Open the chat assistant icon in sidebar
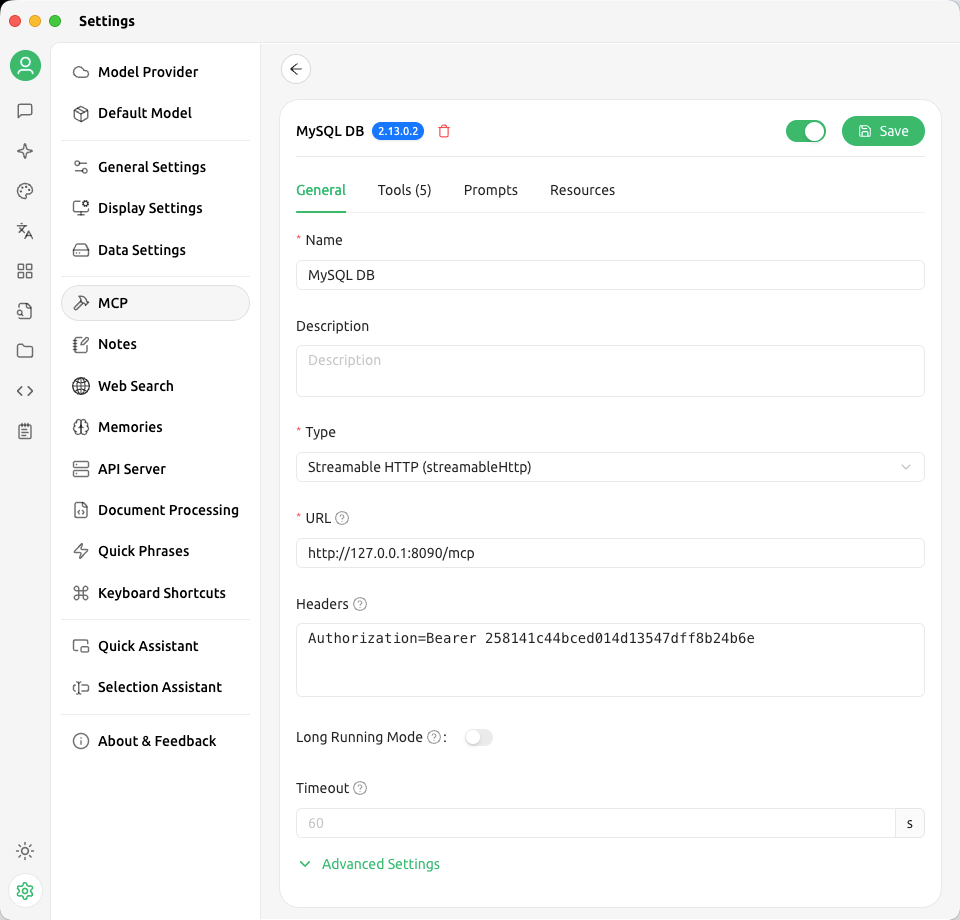 click(25, 111)
